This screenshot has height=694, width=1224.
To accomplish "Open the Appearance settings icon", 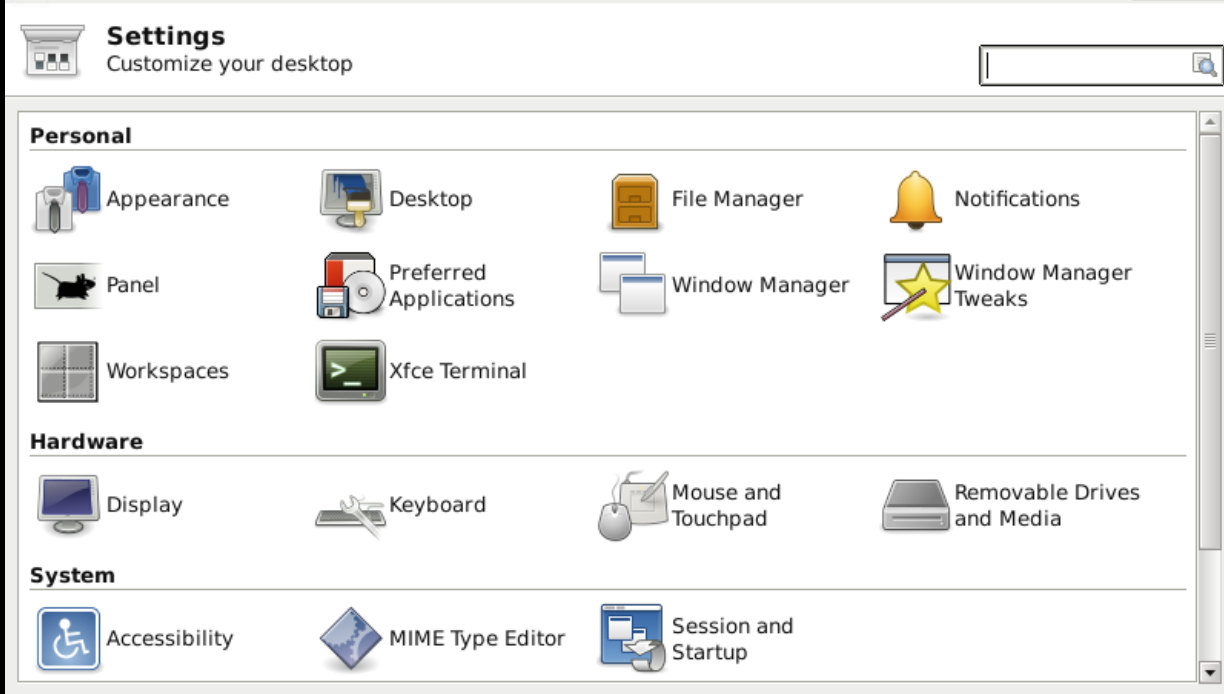I will pyautogui.click(x=68, y=199).
